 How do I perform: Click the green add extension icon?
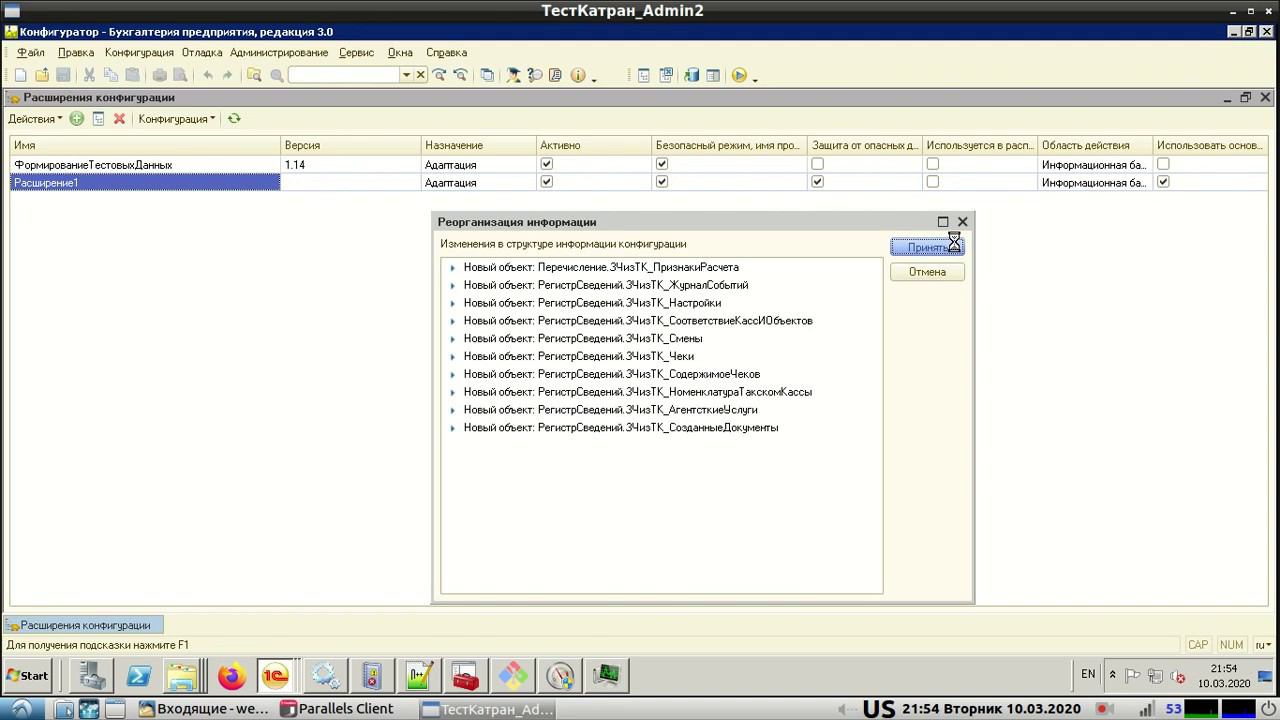(x=77, y=119)
